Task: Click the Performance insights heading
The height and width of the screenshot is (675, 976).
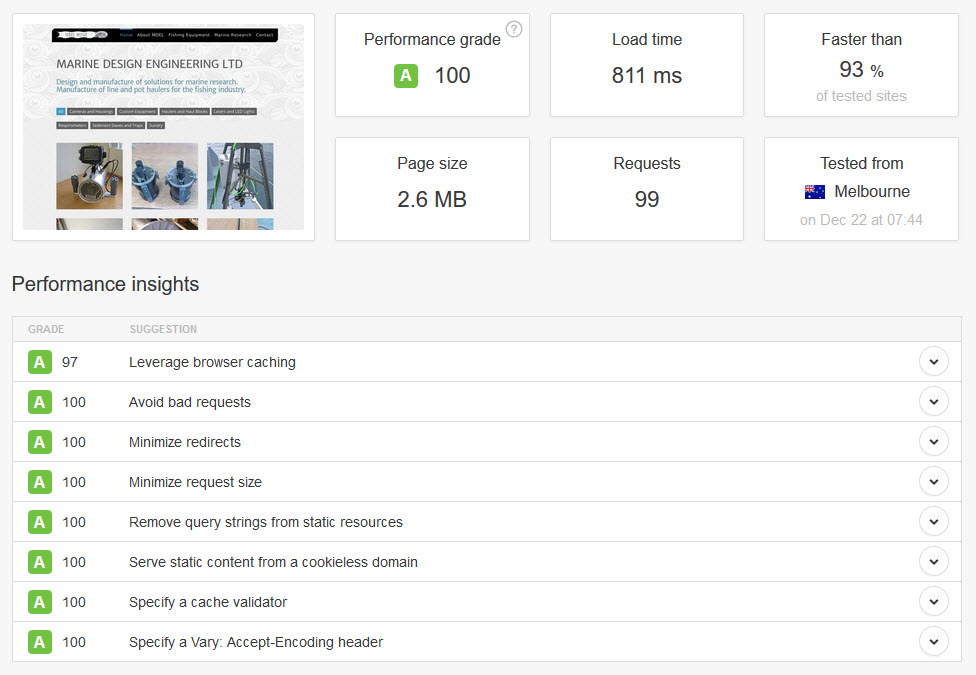Action: 105,285
